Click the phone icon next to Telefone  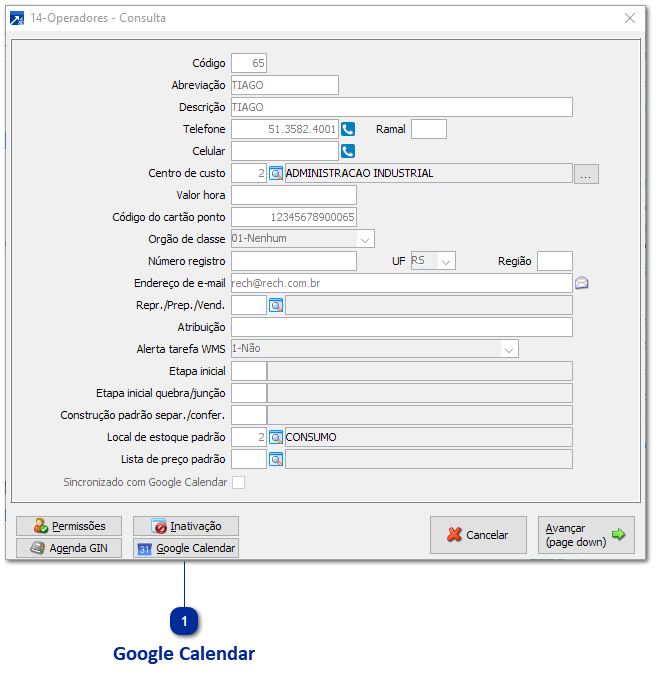tap(348, 129)
